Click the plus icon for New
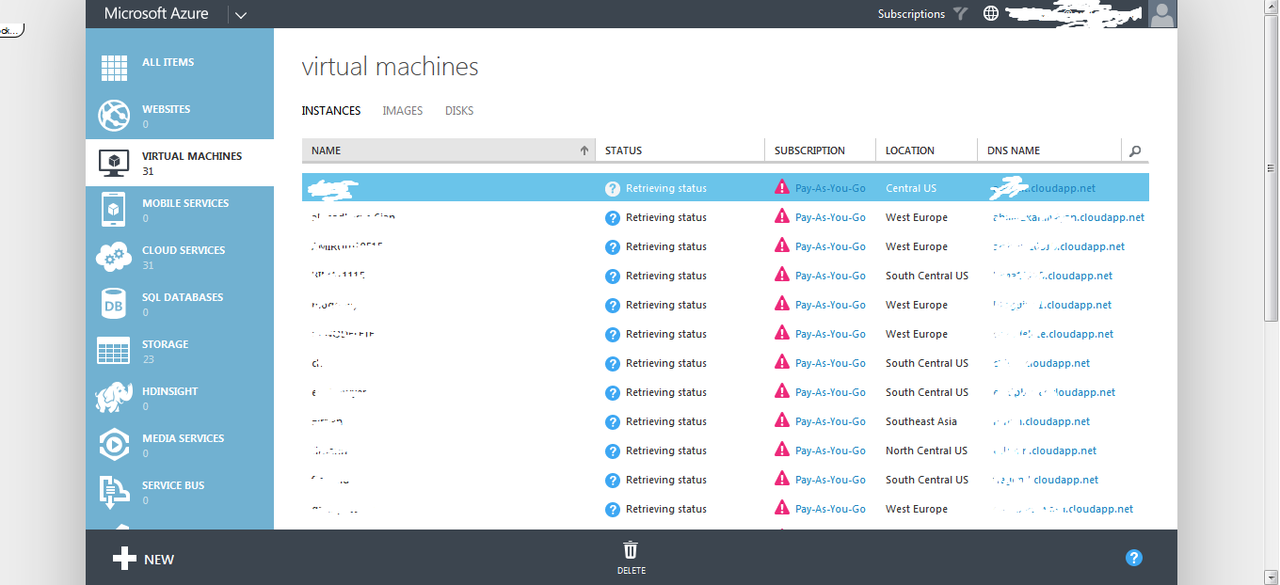Screen dimensions: 1280x585 (x=124, y=559)
